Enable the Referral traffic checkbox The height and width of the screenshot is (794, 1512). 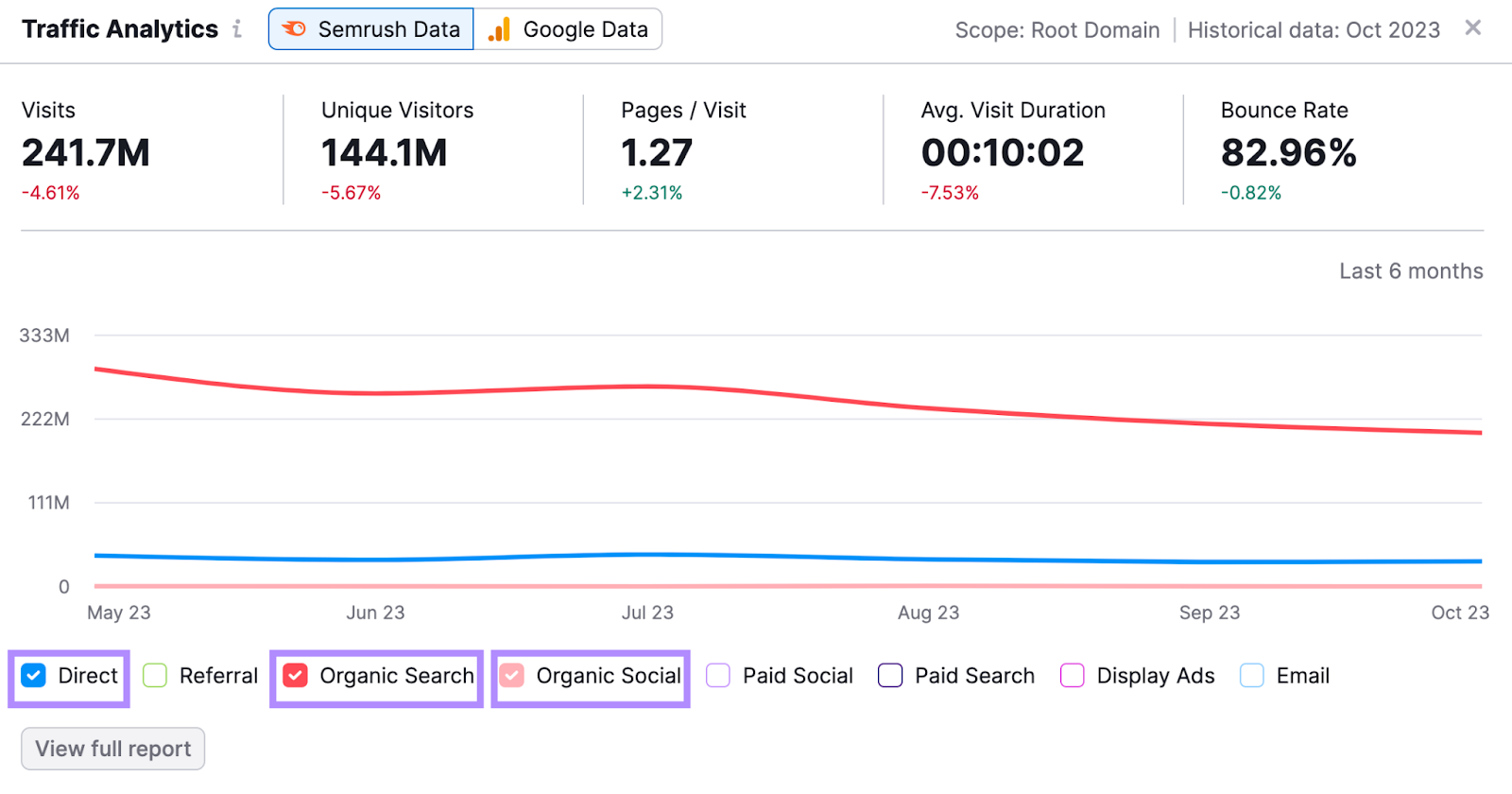coord(155,676)
